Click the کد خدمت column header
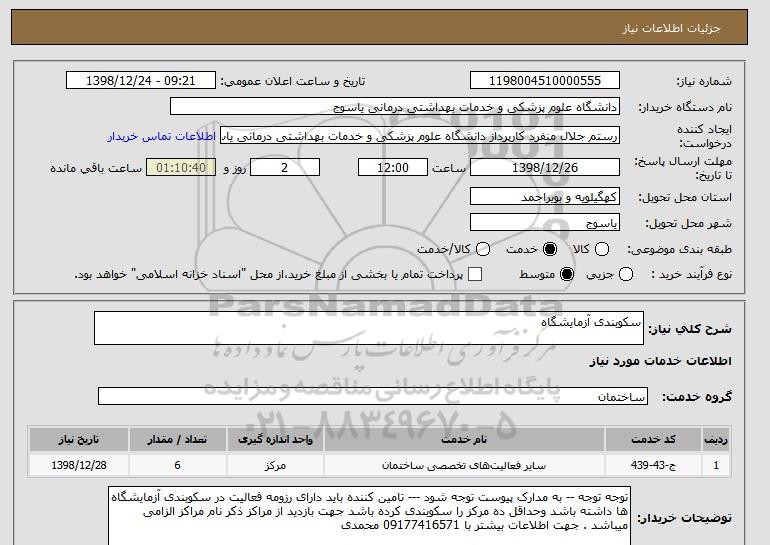 [653, 439]
